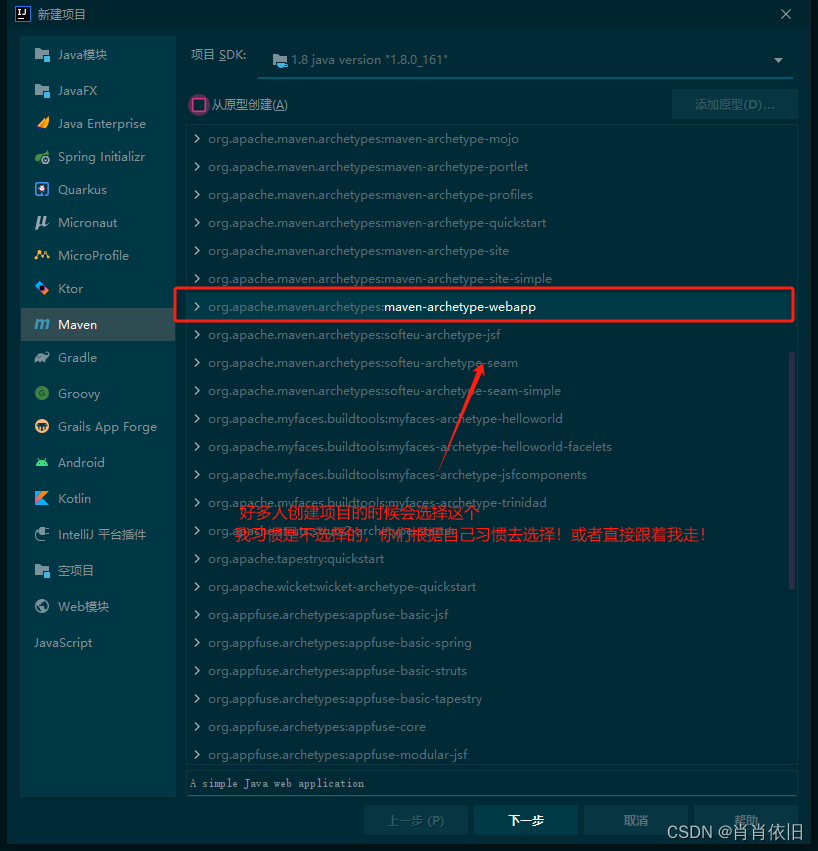Select maven-archetype-site-simple archetype
The image size is (818, 851).
pyautogui.click(x=491, y=279)
